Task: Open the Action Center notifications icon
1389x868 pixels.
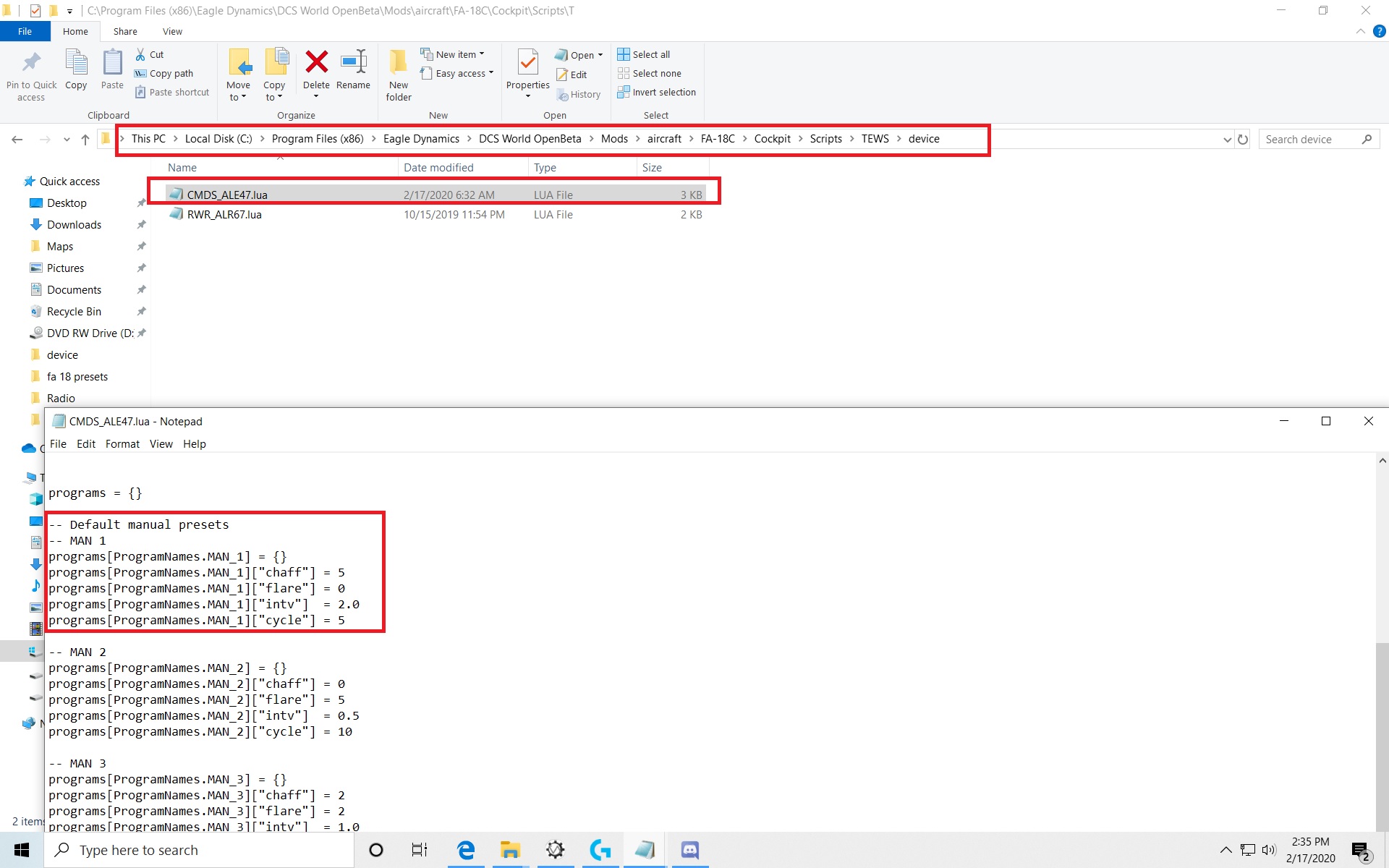Action: (x=1360, y=851)
